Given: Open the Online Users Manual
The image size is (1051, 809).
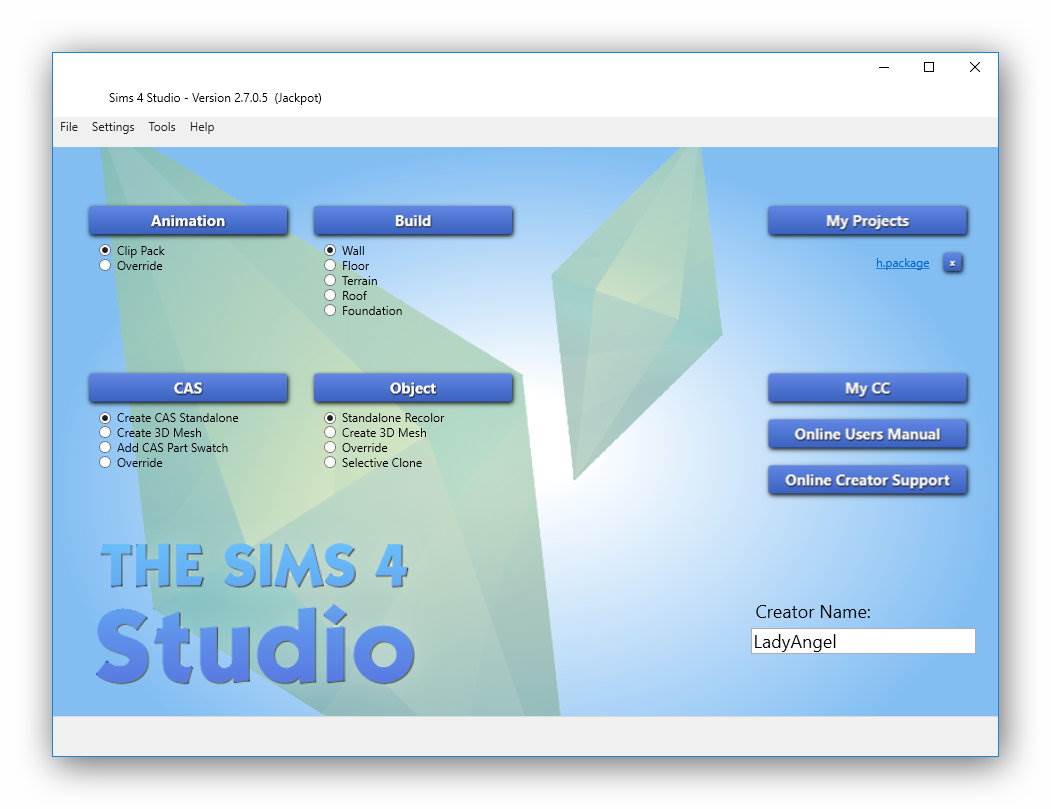Looking at the screenshot, I should pos(867,434).
